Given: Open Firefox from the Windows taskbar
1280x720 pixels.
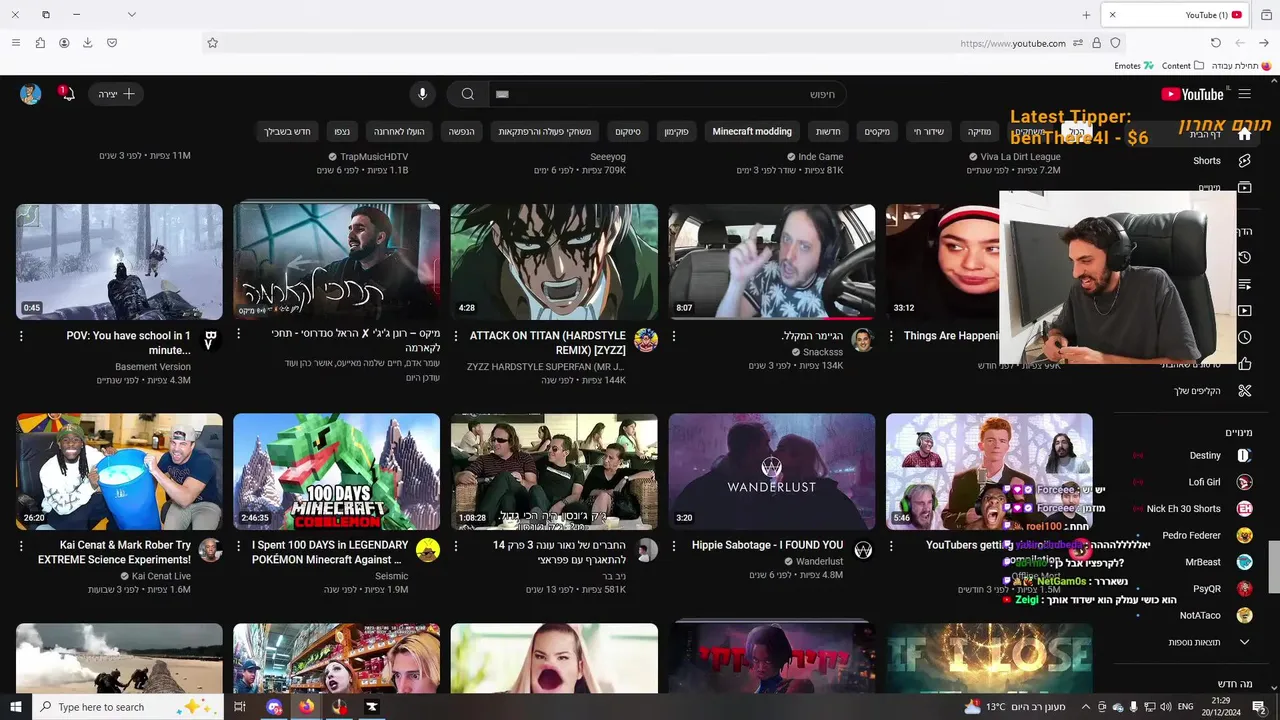Looking at the screenshot, I should pos(306,706).
